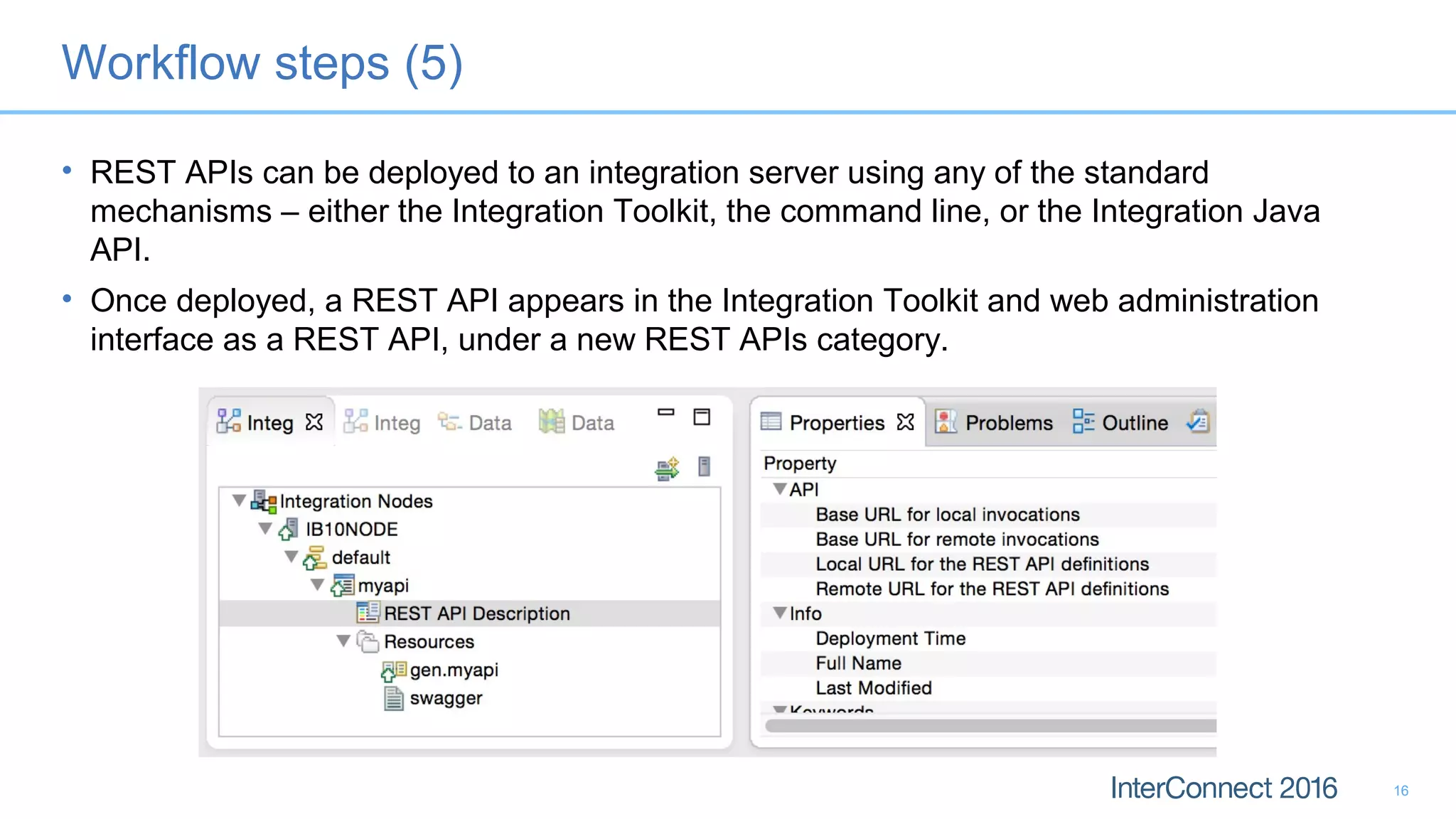
Task: Open the Data tab with tree icon
Action: [475, 423]
